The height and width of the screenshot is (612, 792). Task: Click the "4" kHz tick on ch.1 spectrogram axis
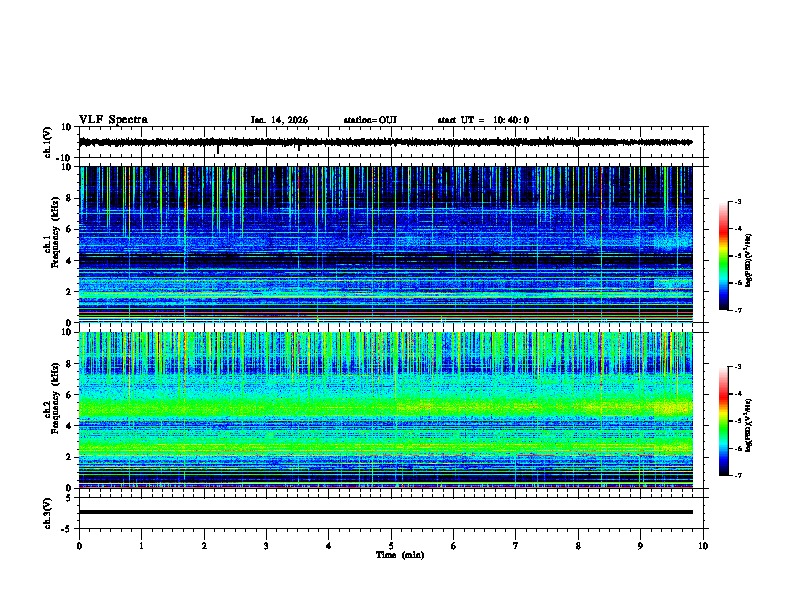point(70,261)
